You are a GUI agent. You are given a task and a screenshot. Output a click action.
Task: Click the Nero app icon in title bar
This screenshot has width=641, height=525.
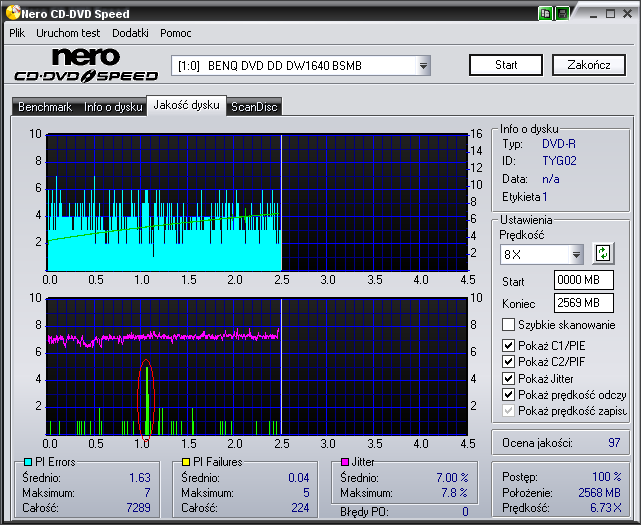click(x=13, y=13)
